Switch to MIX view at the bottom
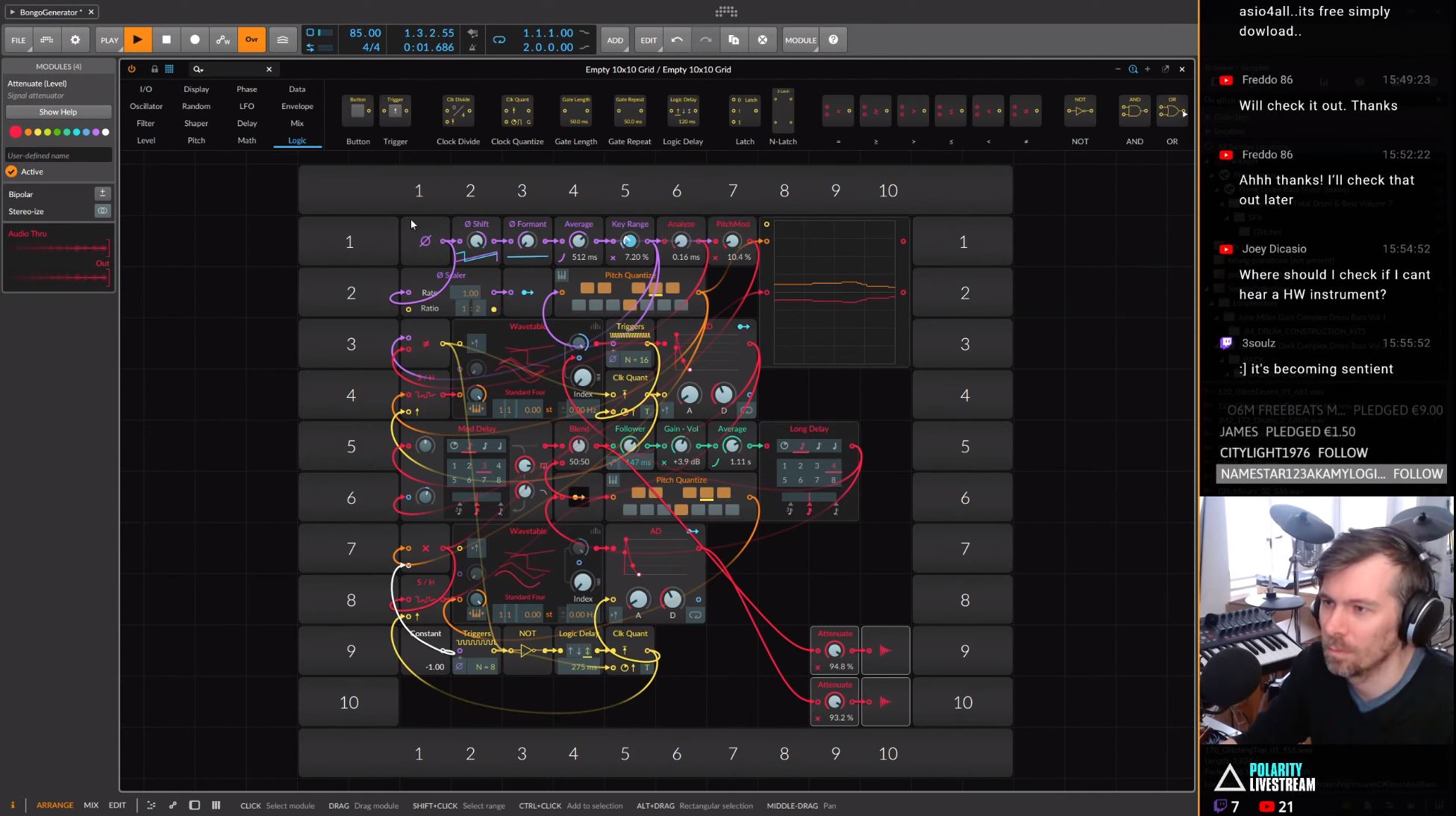Image resolution: width=1456 pixels, height=816 pixels. (x=90, y=805)
